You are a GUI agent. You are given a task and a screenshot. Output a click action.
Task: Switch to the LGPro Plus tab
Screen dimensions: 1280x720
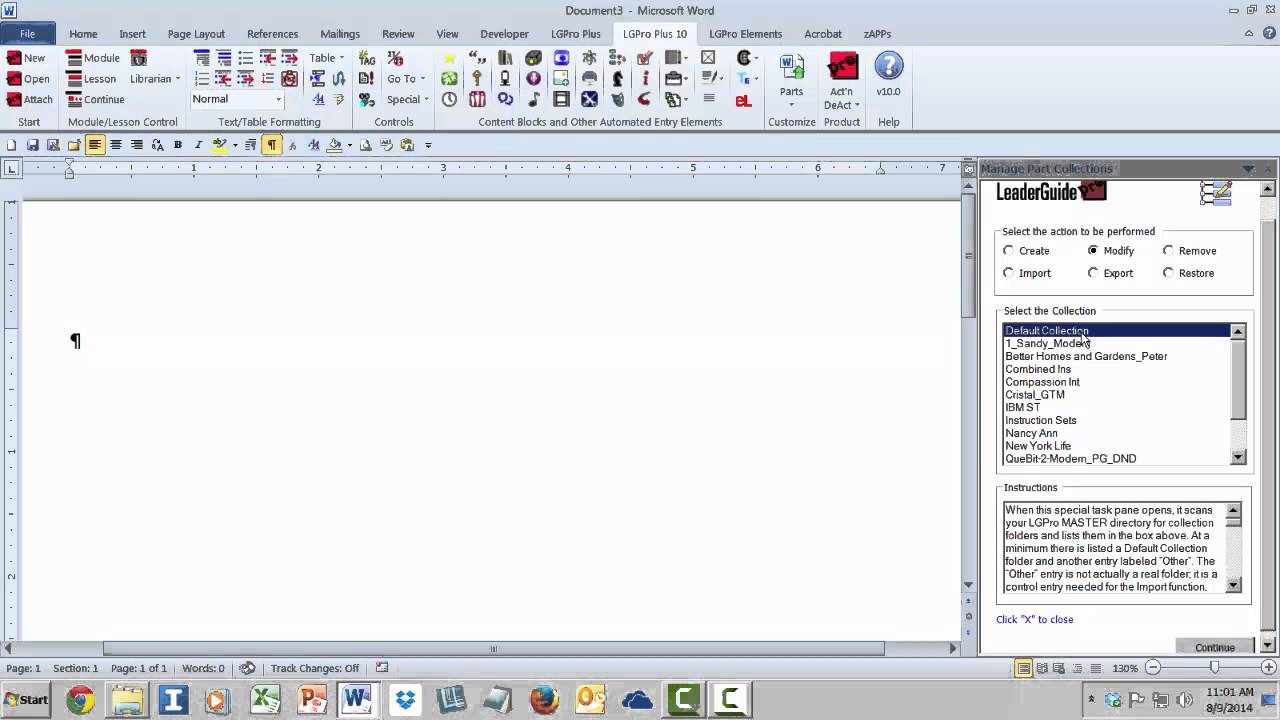pos(576,34)
